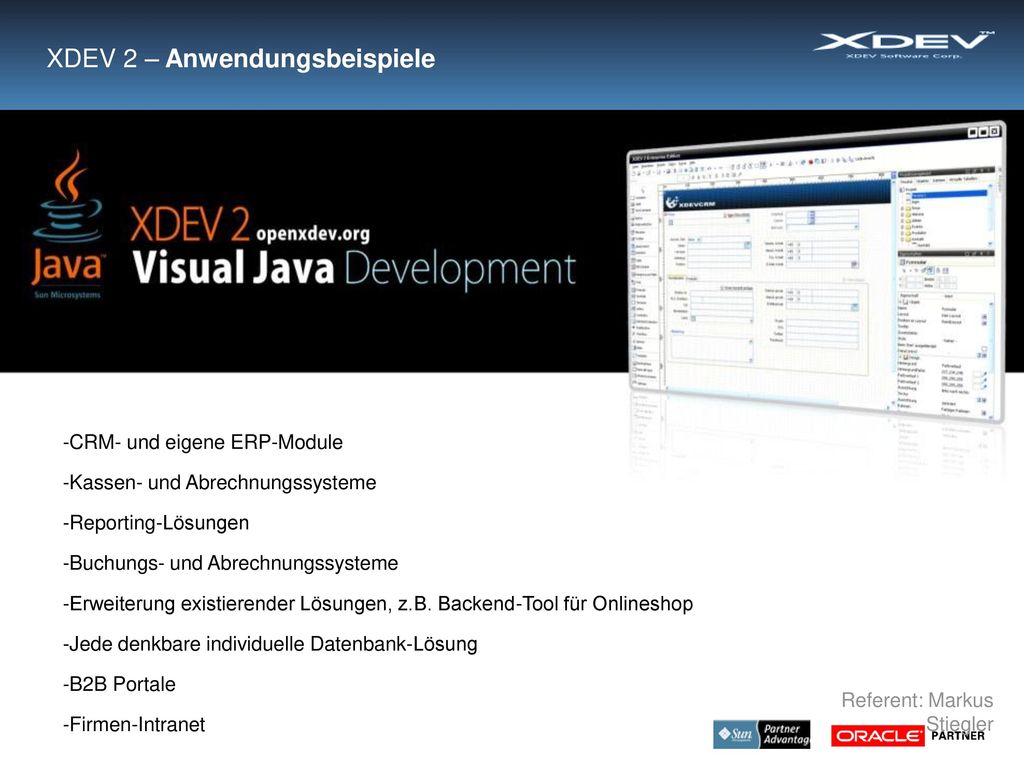Open the XDEV 2 IDE screenshot thumbnail
This screenshot has height=768, width=1024.
(816, 270)
